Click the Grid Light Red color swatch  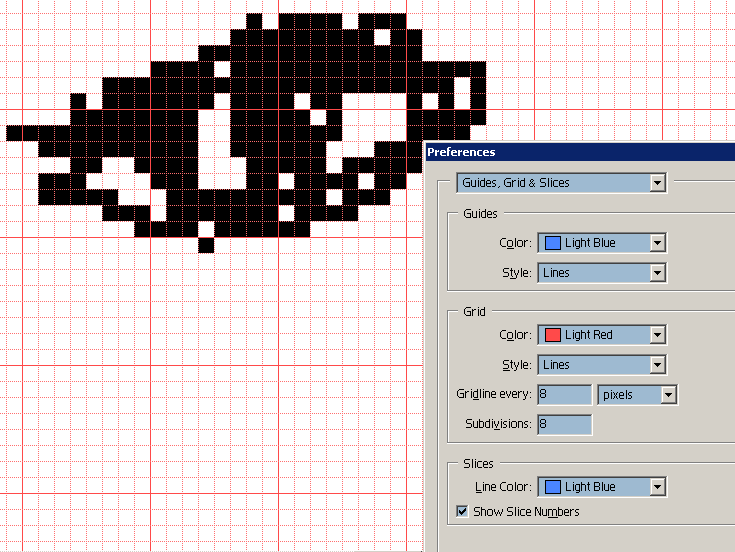pyautogui.click(x=553, y=335)
